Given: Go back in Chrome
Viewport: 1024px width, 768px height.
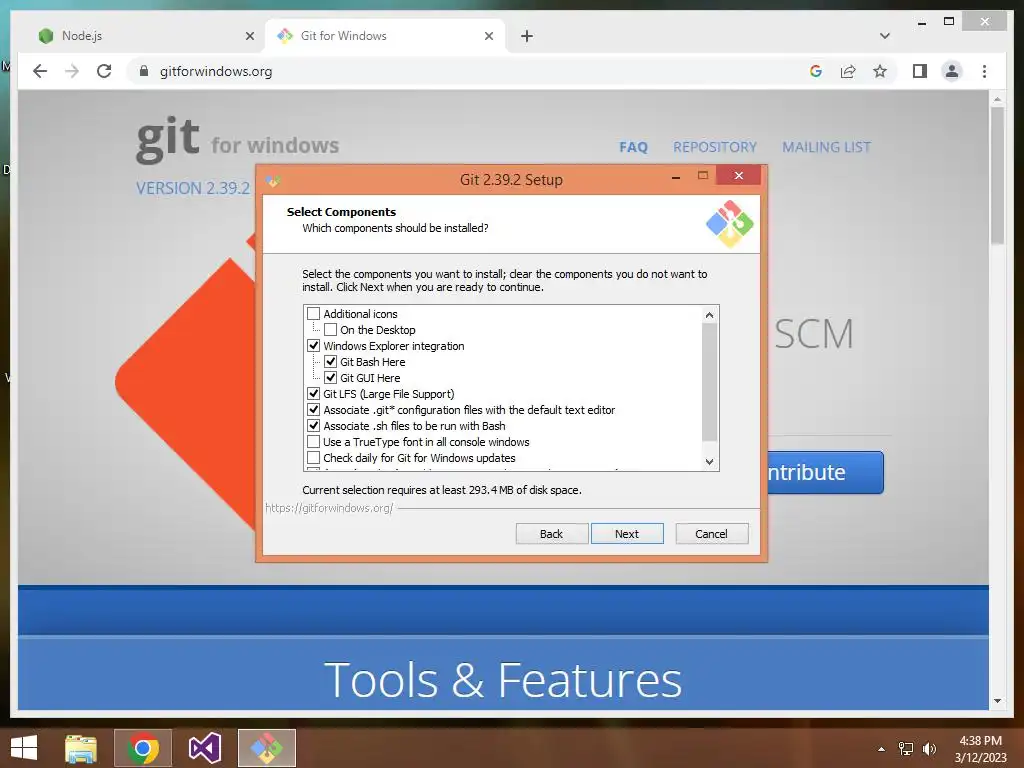Looking at the screenshot, I should [40, 71].
